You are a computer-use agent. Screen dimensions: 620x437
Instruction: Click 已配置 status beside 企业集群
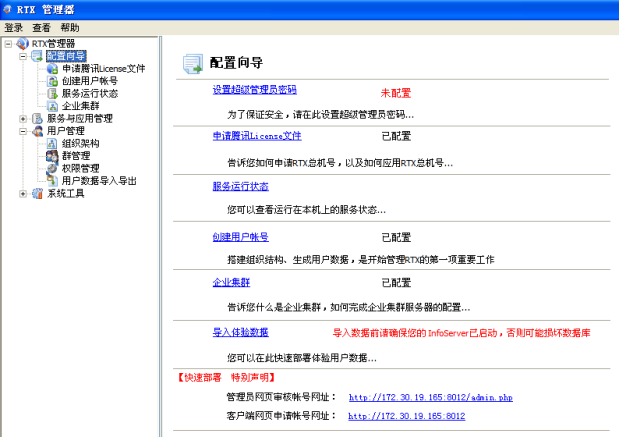pos(396,283)
